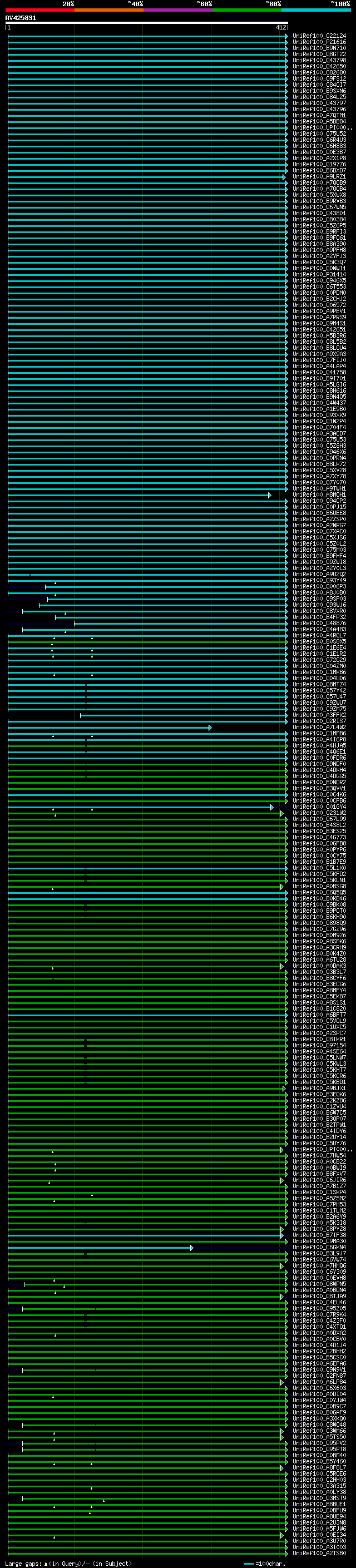
Task: Open hit UniRef100_A7QTM1
Action: tap(319, 116)
